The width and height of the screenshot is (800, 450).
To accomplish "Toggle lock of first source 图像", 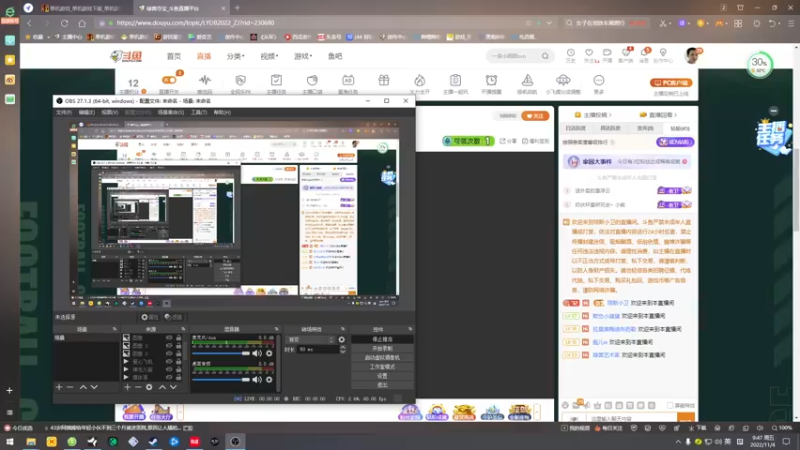I will (x=179, y=338).
